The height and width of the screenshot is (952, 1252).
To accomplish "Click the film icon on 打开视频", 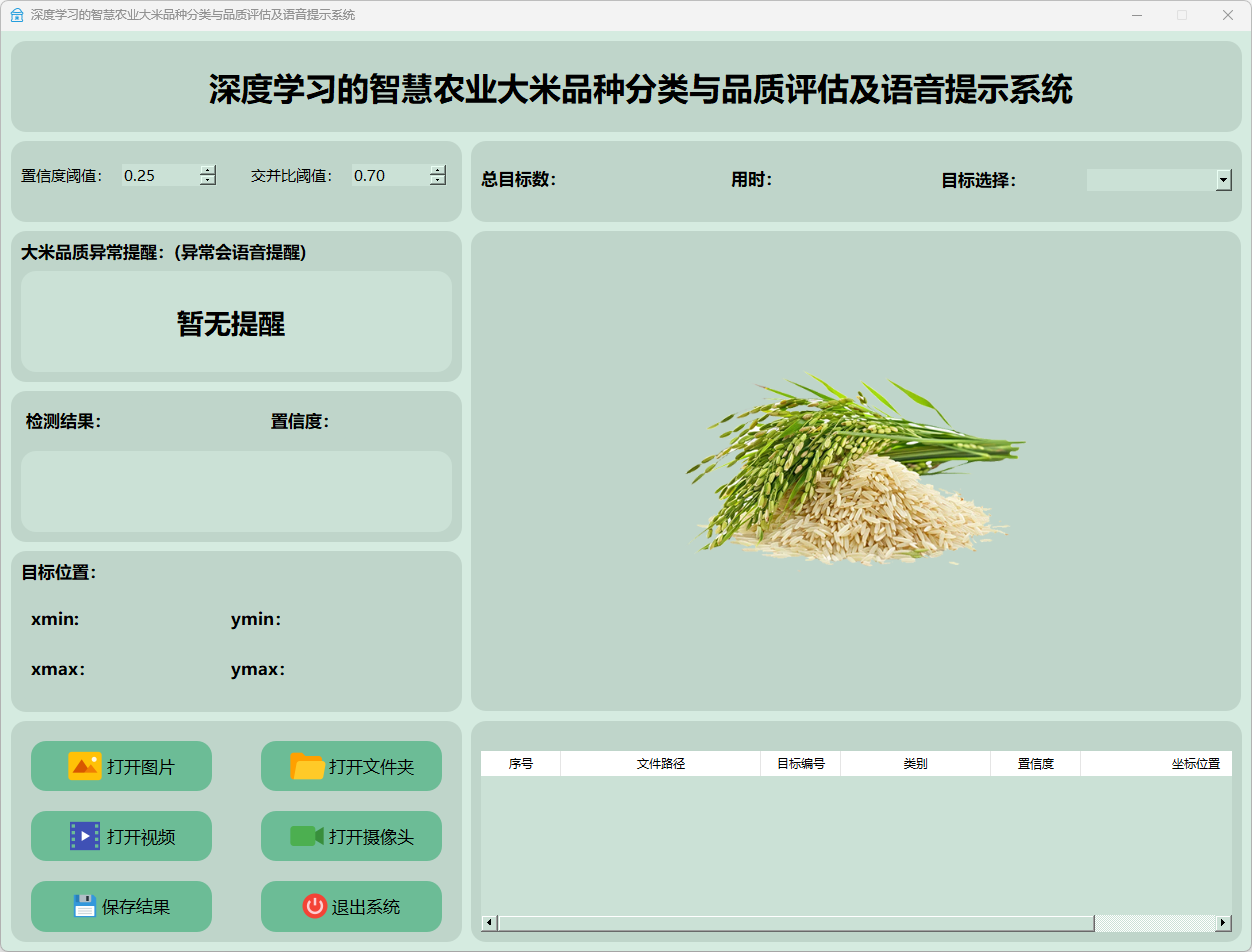I will [85, 836].
